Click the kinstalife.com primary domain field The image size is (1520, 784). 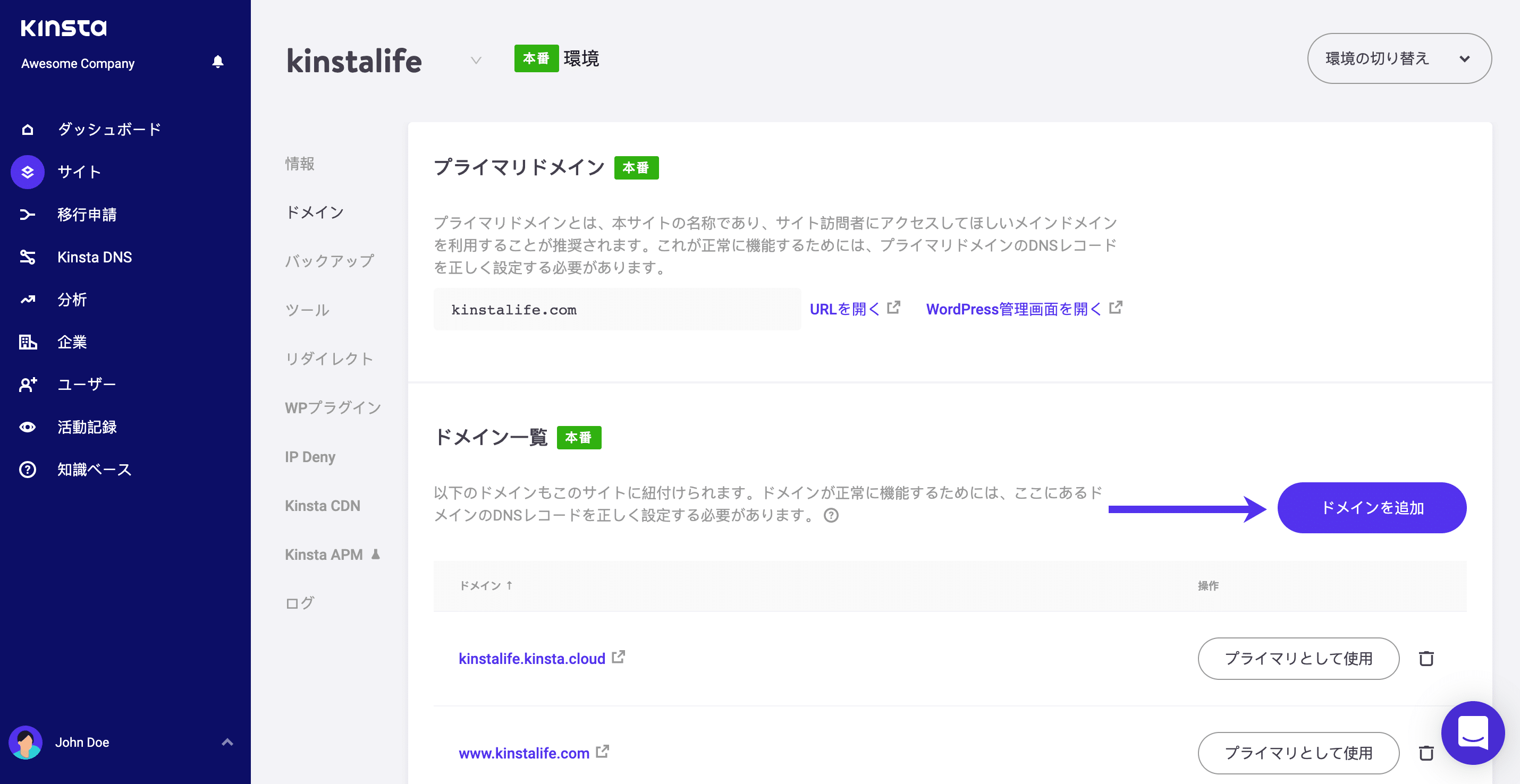617,309
